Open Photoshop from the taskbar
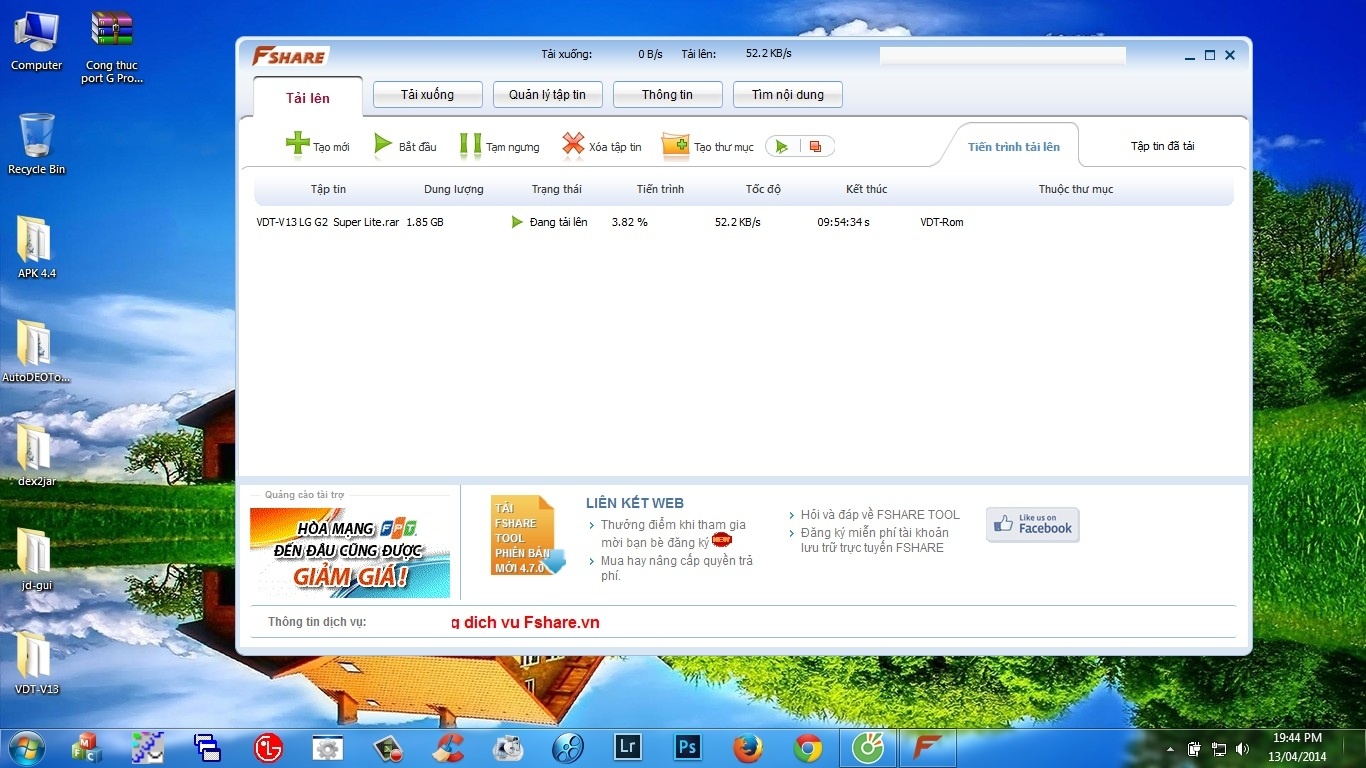This screenshot has width=1366, height=768. click(x=687, y=747)
